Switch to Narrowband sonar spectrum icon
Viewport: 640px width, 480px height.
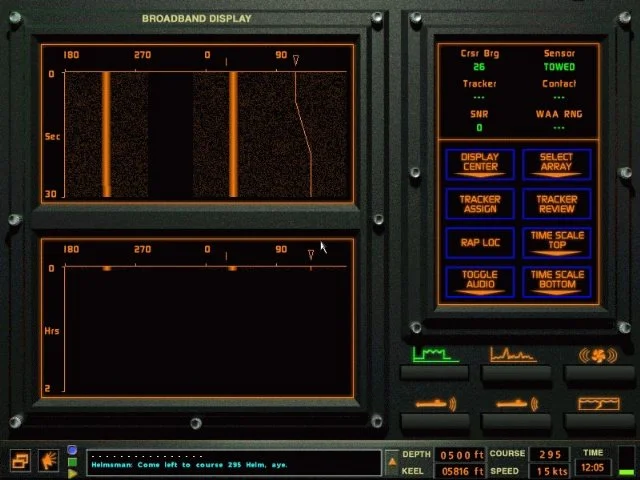point(515,355)
